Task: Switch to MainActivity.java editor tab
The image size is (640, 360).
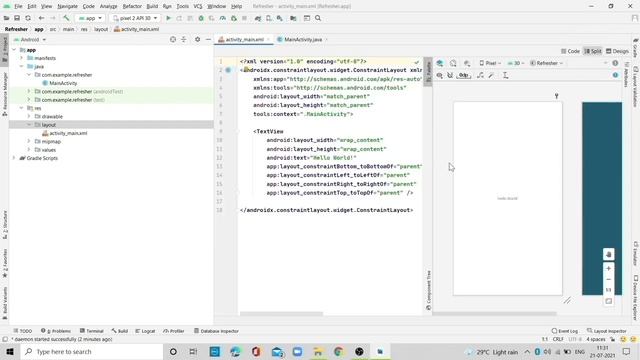Action: click(x=302, y=40)
